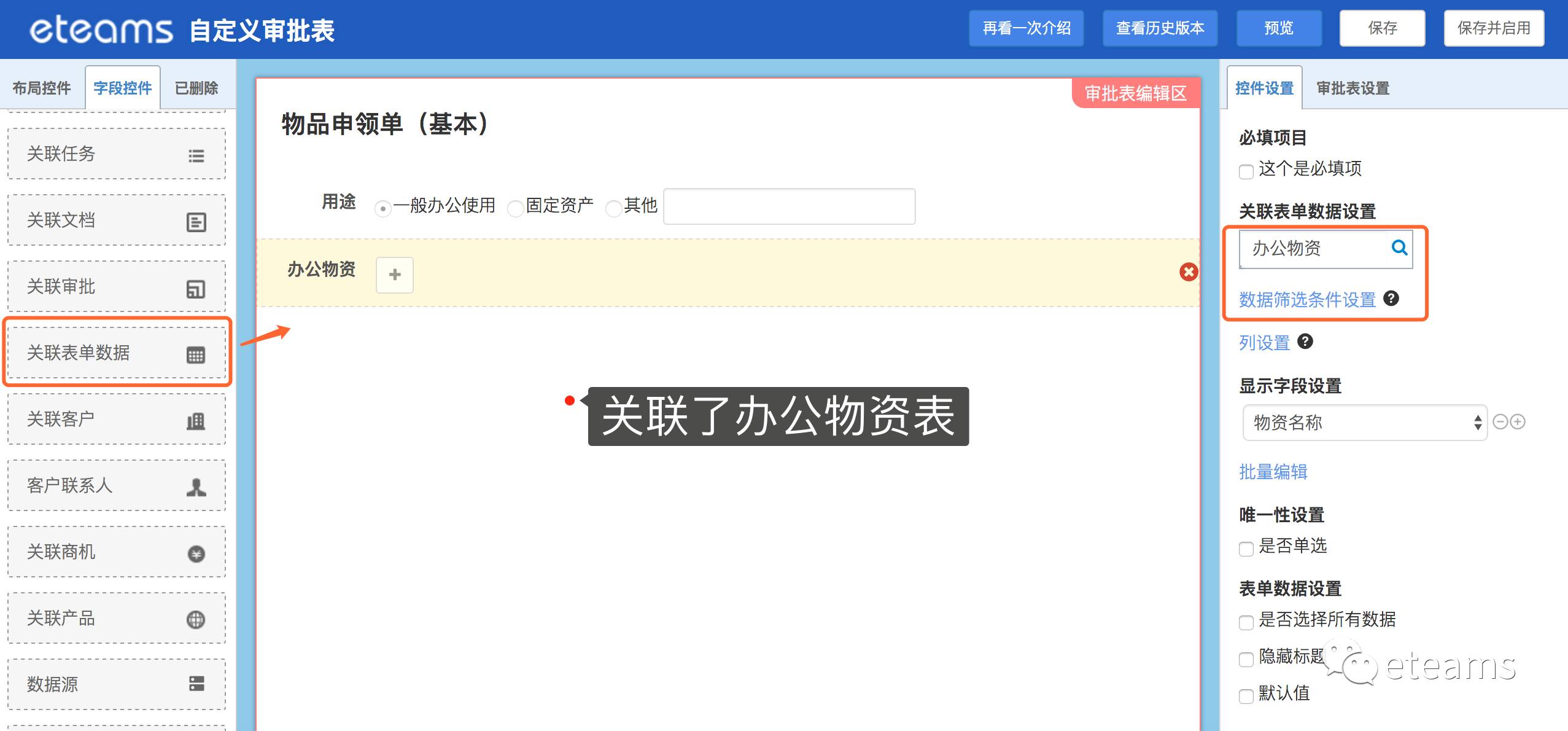Enable the 是否单选 checkbox

click(1246, 549)
